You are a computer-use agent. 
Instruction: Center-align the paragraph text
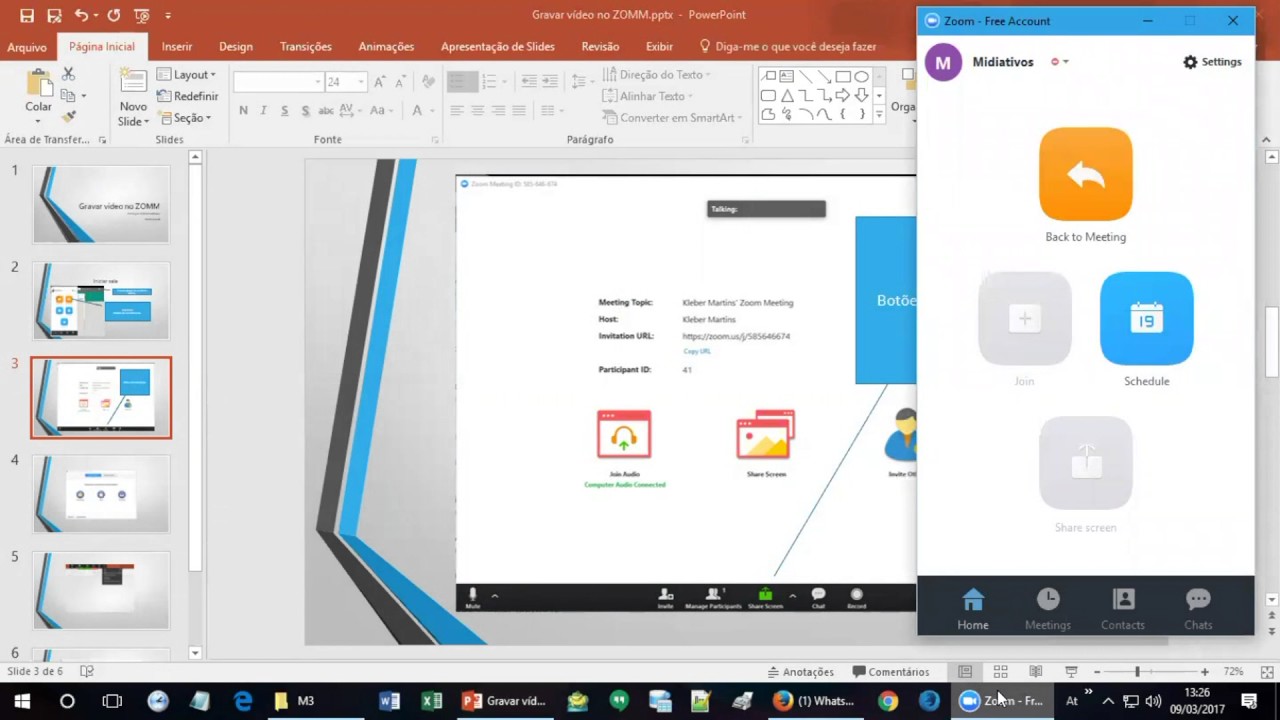pos(478,110)
